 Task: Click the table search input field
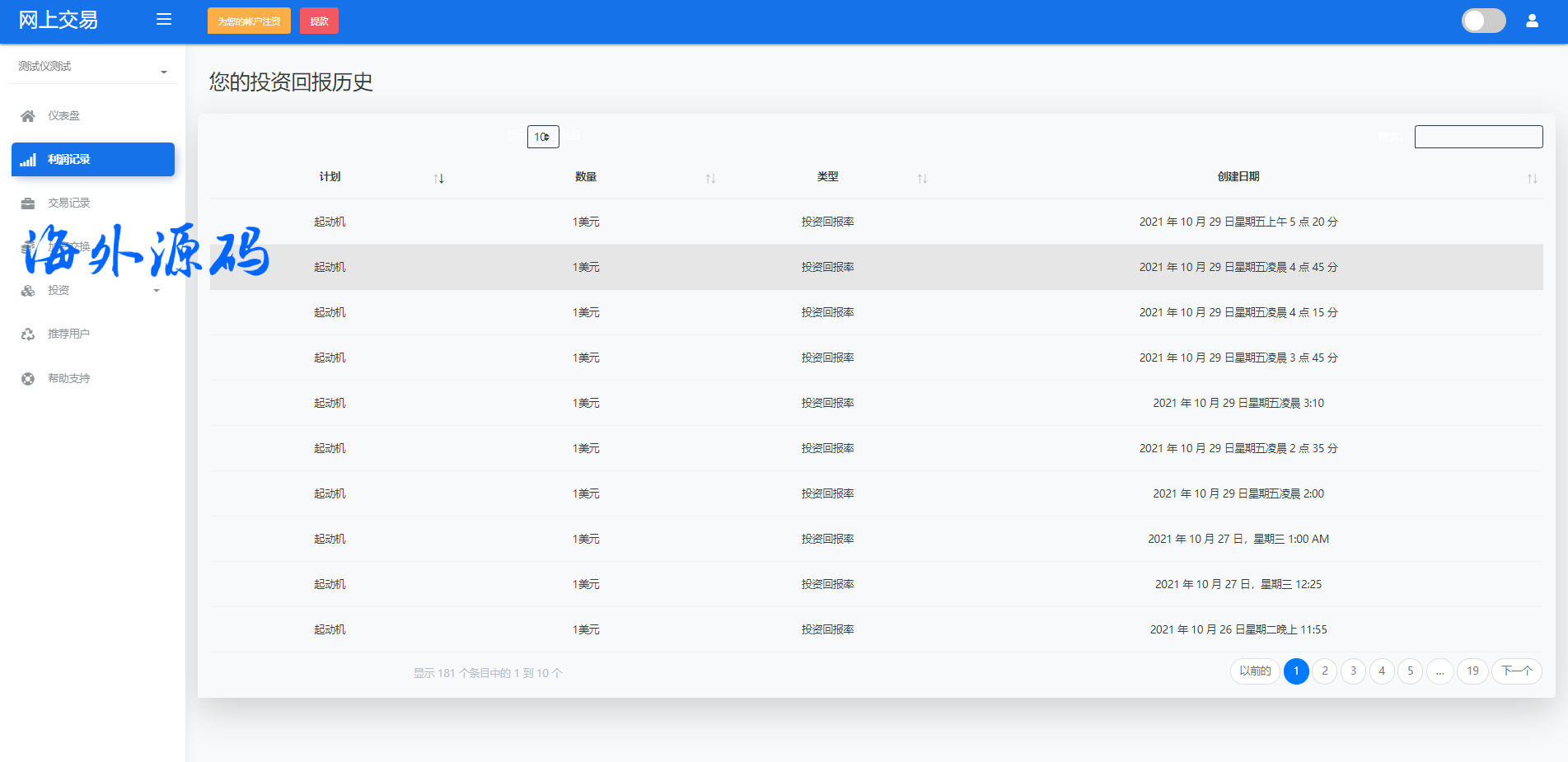point(1478,137)
